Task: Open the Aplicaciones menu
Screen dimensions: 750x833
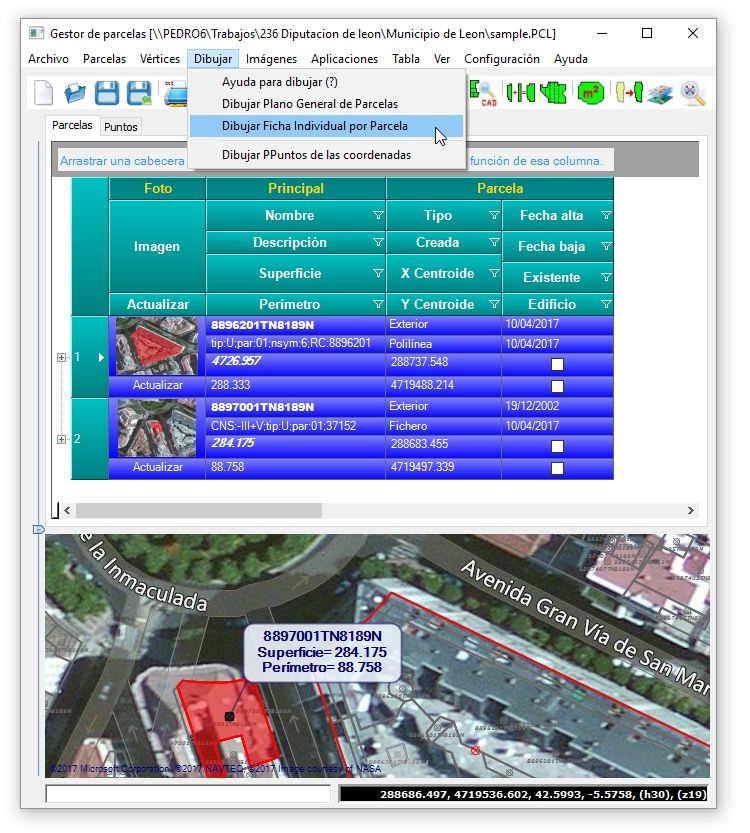Action: (x=344, y=59)
